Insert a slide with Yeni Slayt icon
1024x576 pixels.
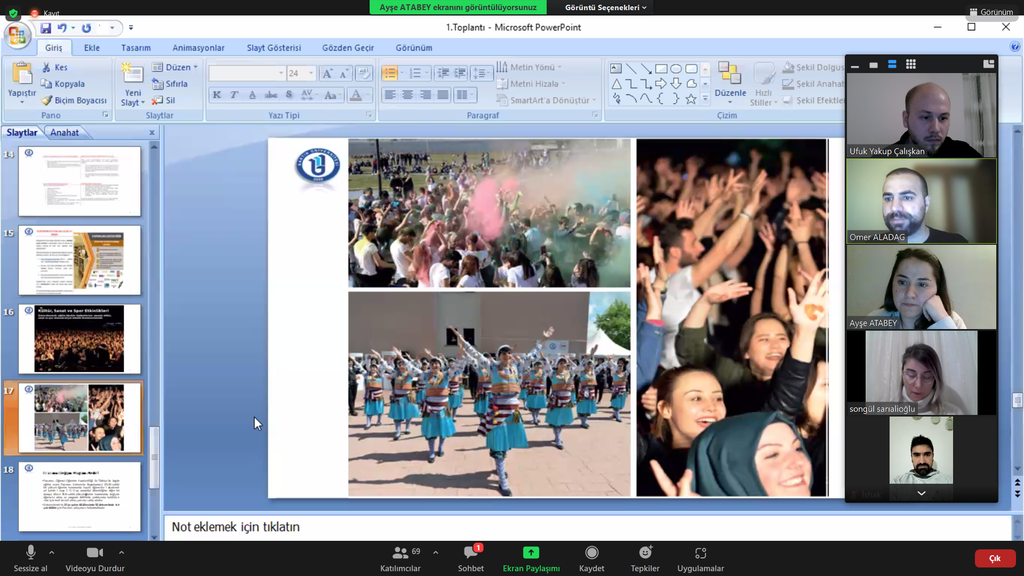133,73
